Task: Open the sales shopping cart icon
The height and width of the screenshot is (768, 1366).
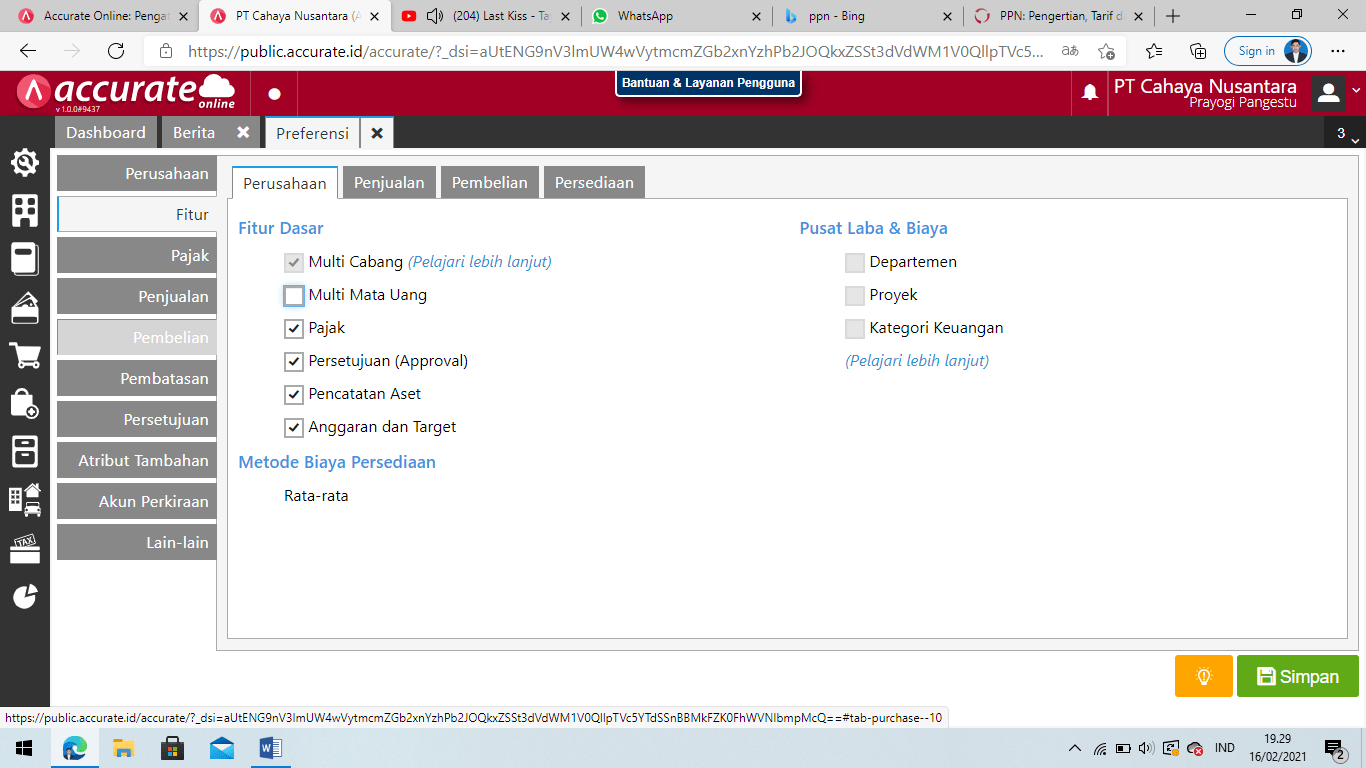Action: 25,355
